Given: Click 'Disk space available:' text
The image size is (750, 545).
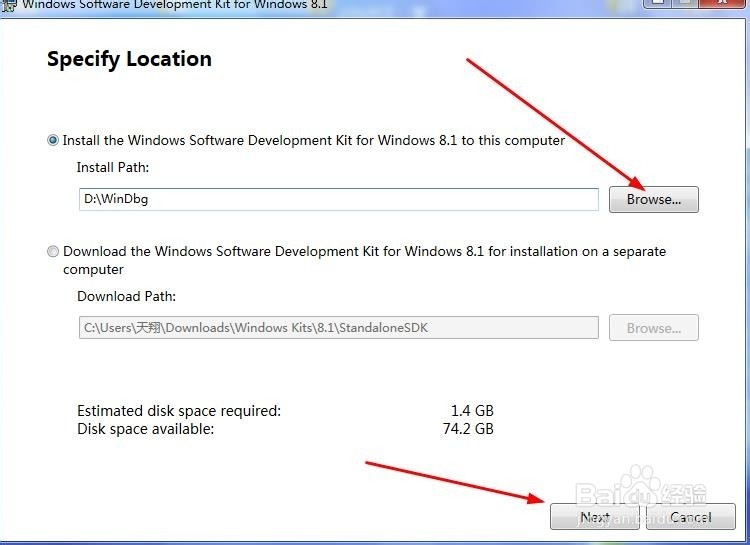Looking at the screenshot, I should pos(145,429).
